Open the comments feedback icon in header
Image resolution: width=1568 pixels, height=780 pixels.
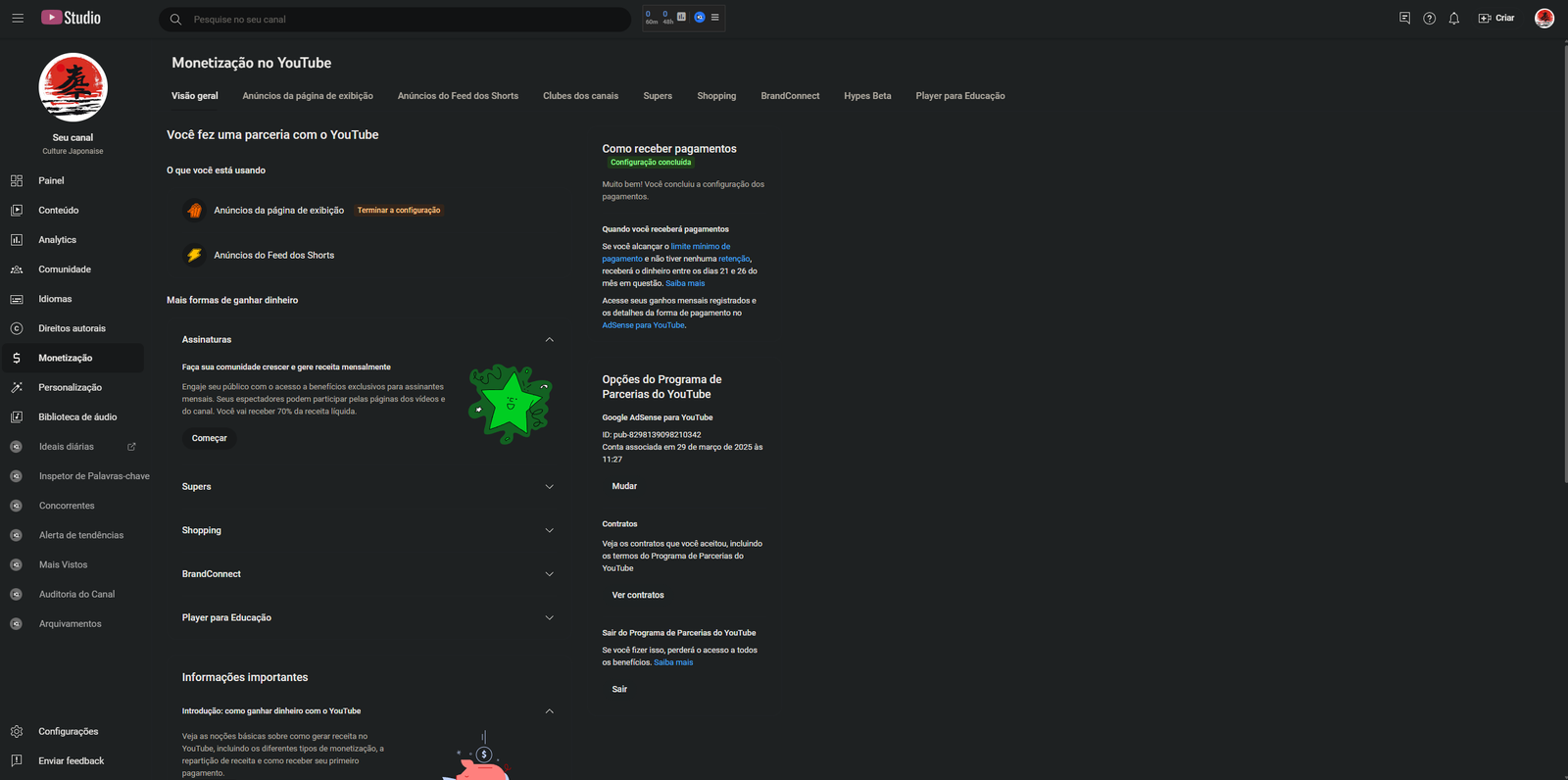point(1404,18)
